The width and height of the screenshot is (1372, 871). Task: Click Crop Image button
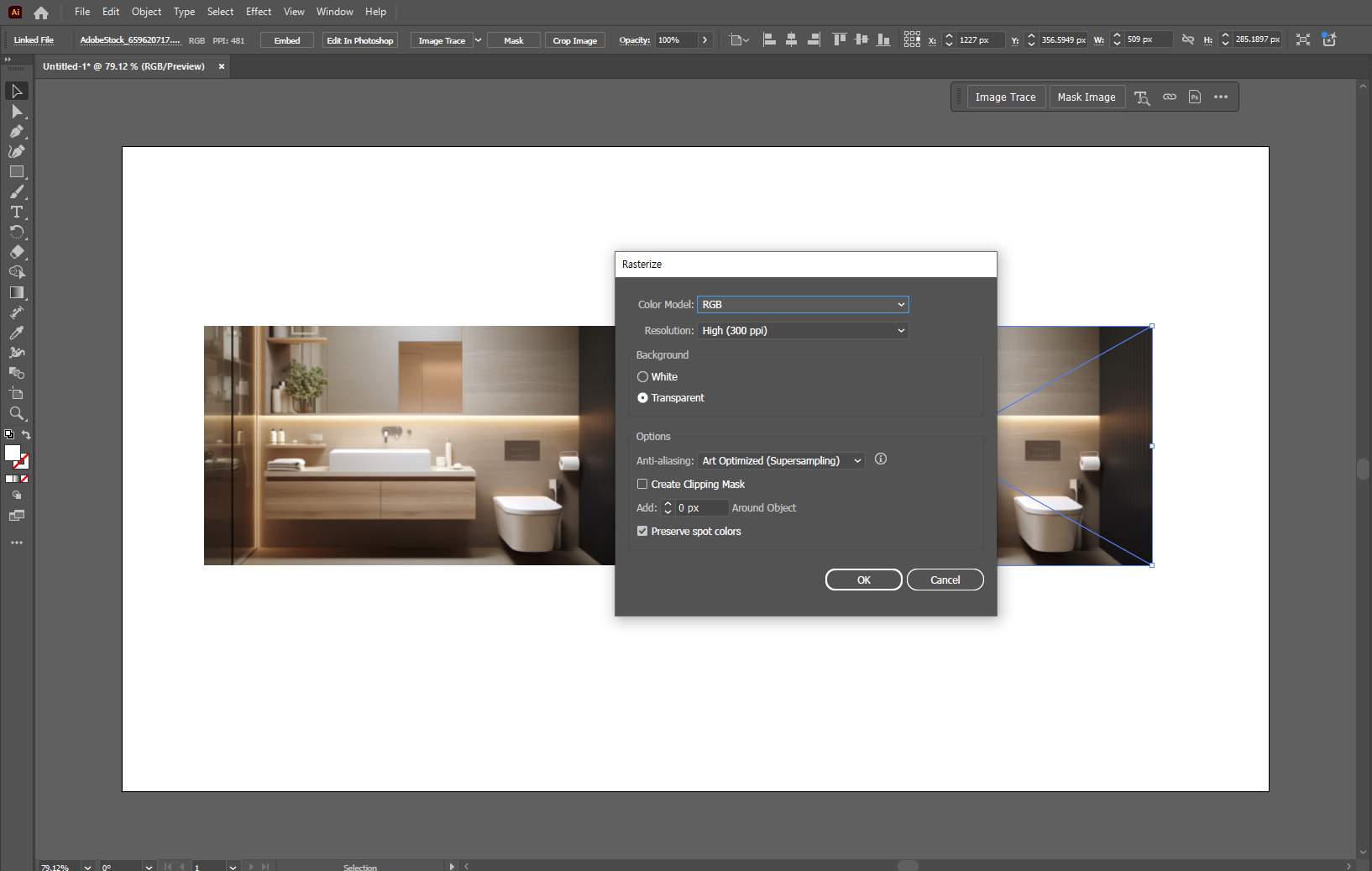(x=575, y=40)
